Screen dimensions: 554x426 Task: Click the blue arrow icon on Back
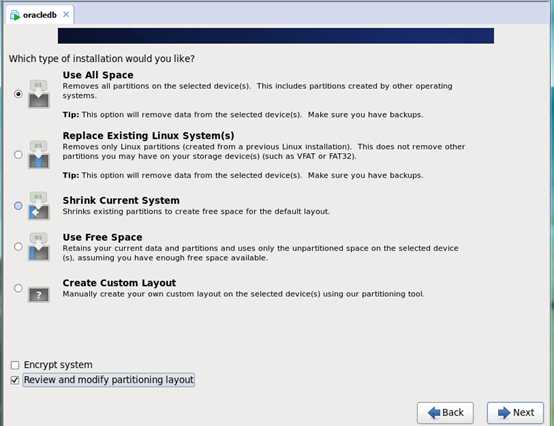click(434, 413)
